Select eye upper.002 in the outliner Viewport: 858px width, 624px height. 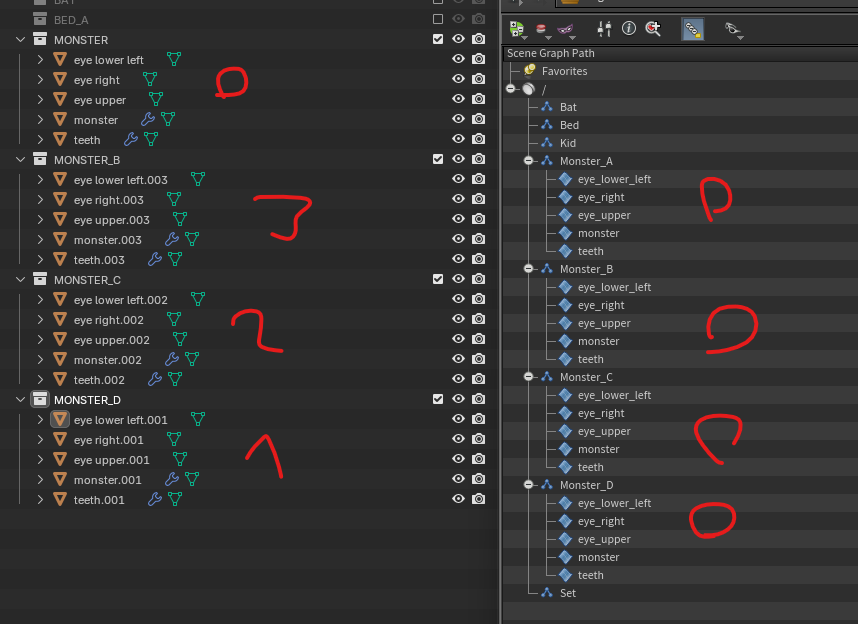[x=112, y=340]
